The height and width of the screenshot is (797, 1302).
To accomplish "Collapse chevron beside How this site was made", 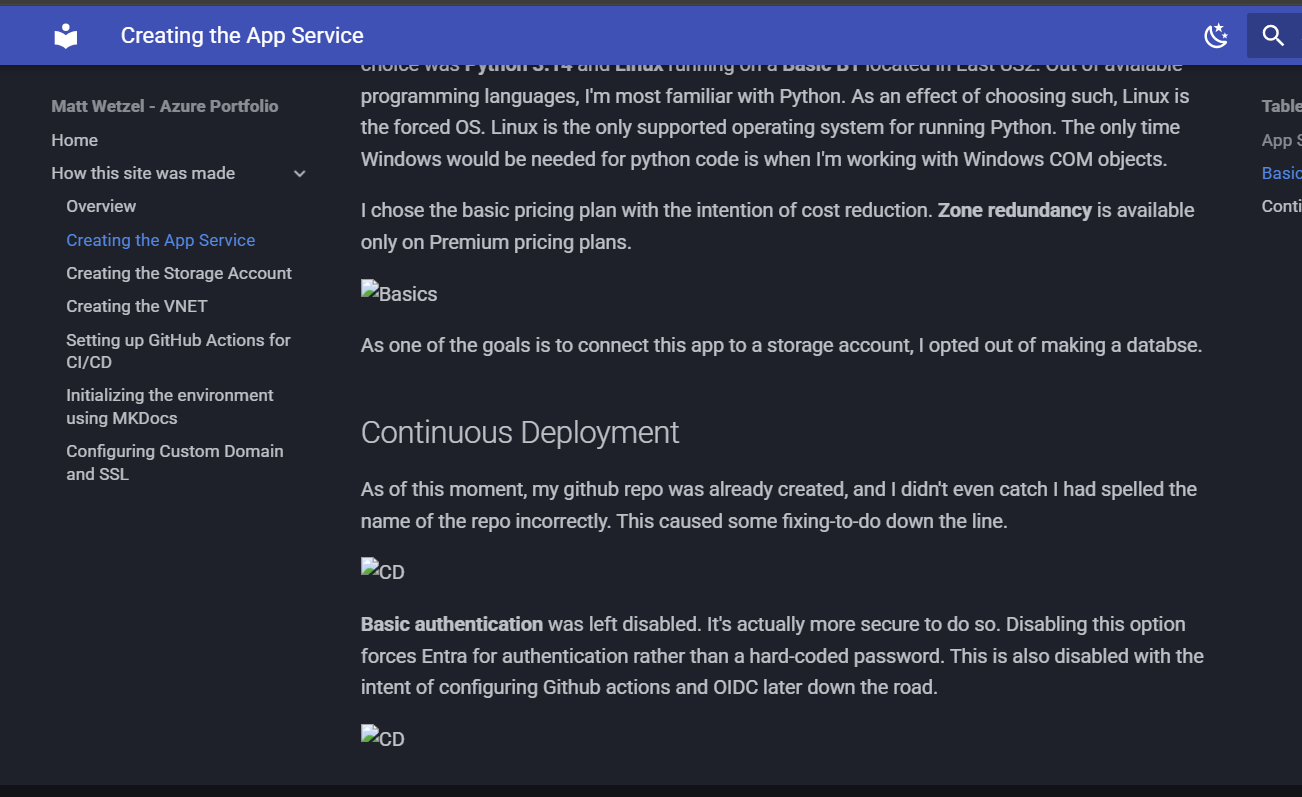I will click(299, 174).
